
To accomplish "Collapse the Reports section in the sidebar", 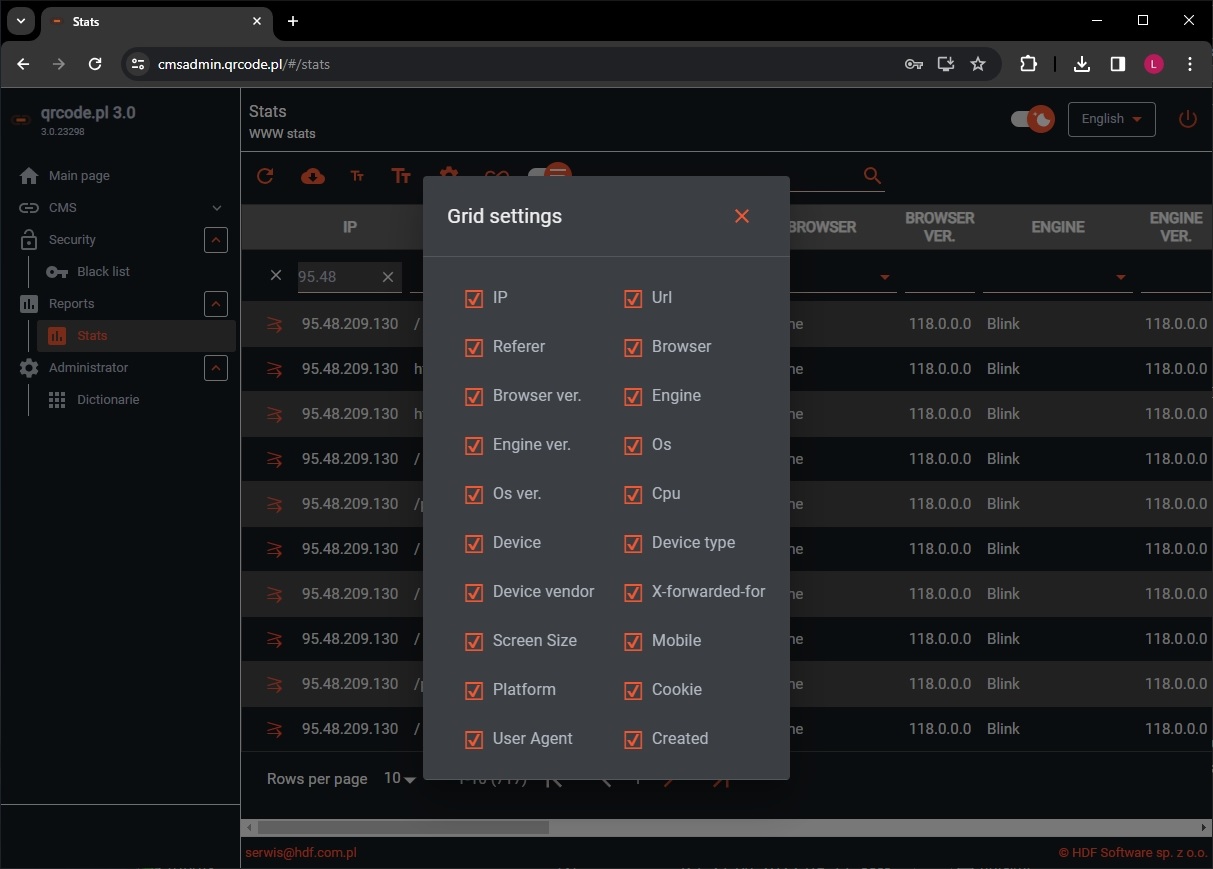I will coord(216,303).
